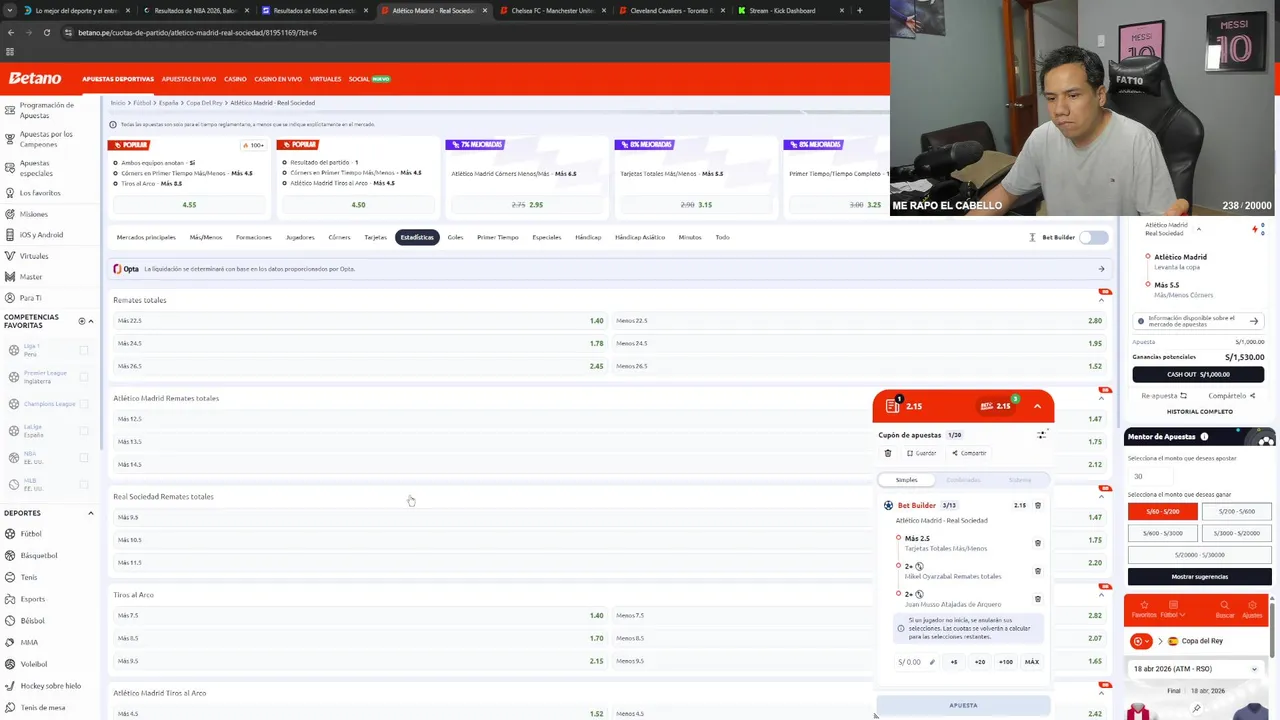Switch to the Córners tab
Image resolution: width=1280 pixels, height=720 pixels.
coord(339,237)
